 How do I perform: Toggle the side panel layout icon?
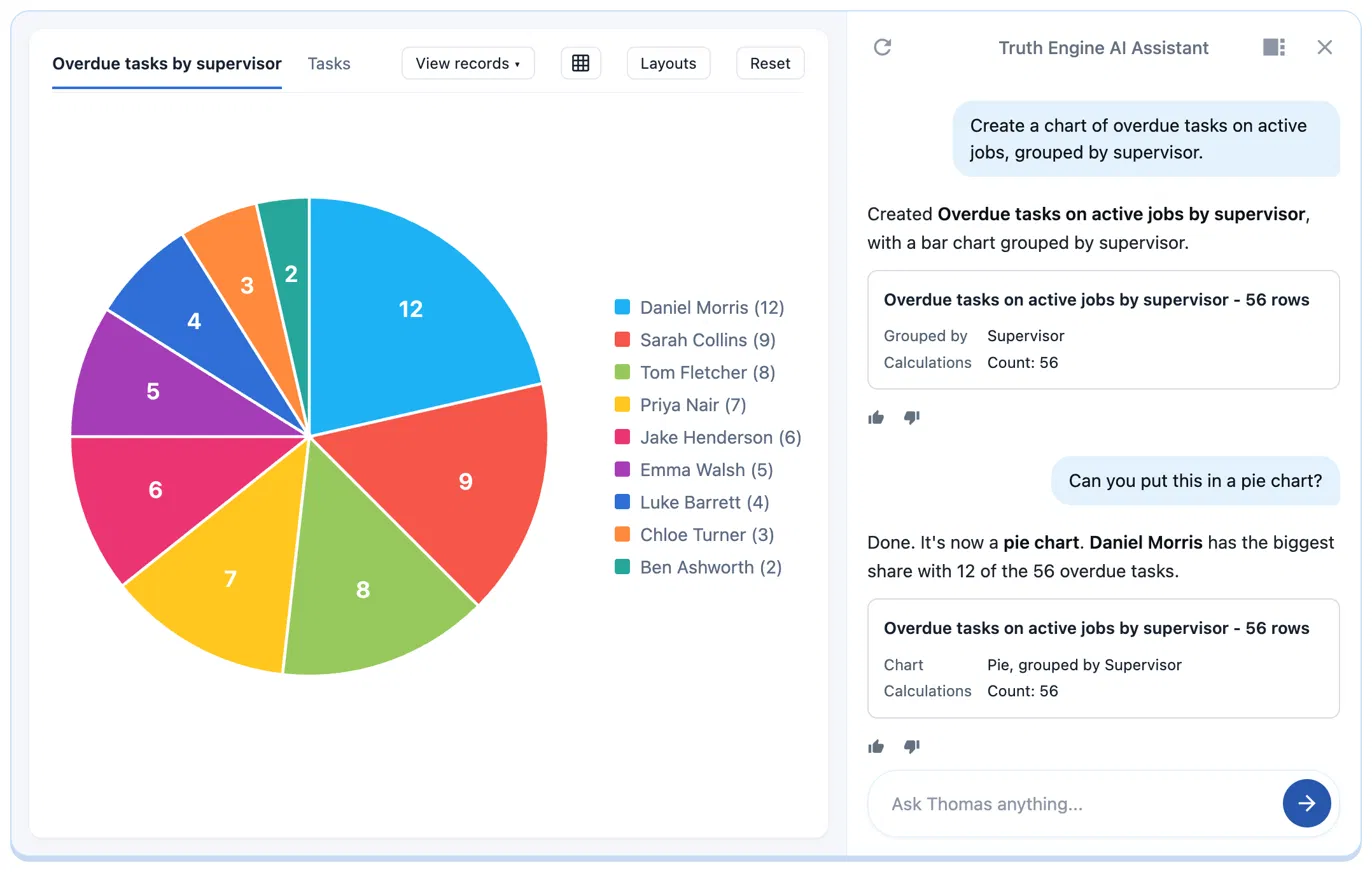pyautogui.click(x=1274, y=47)
